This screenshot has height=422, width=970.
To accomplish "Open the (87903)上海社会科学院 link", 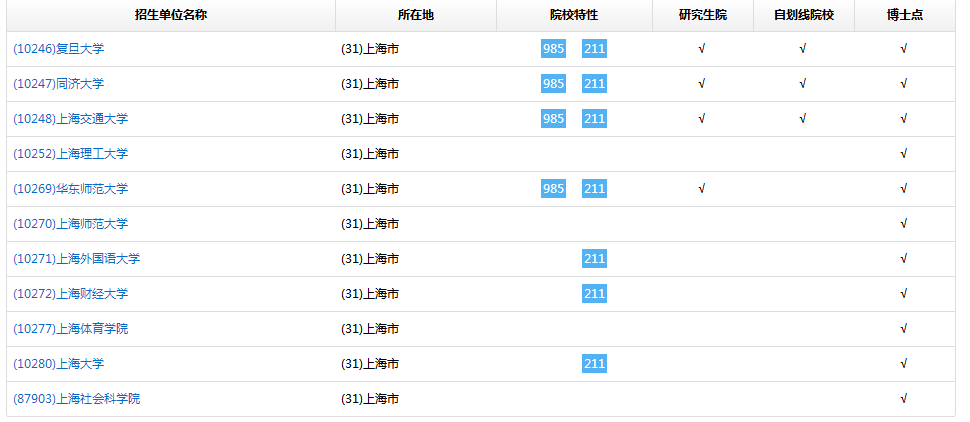I will coord(77,398).
